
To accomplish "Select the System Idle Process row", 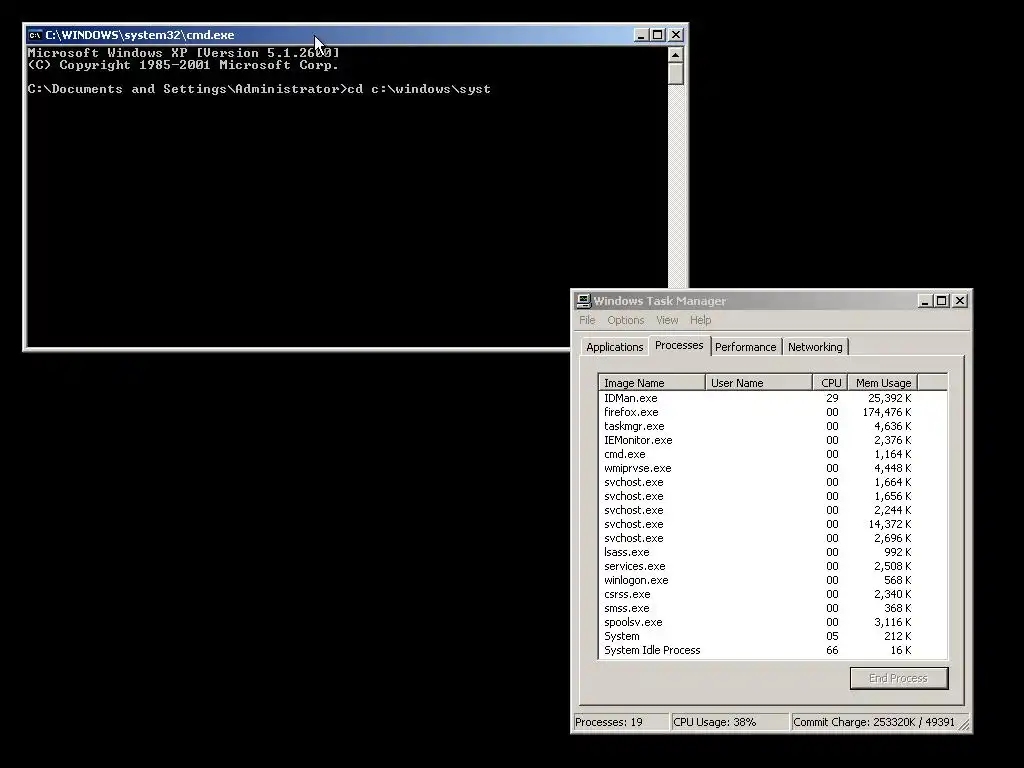I will tap(773, 650).
